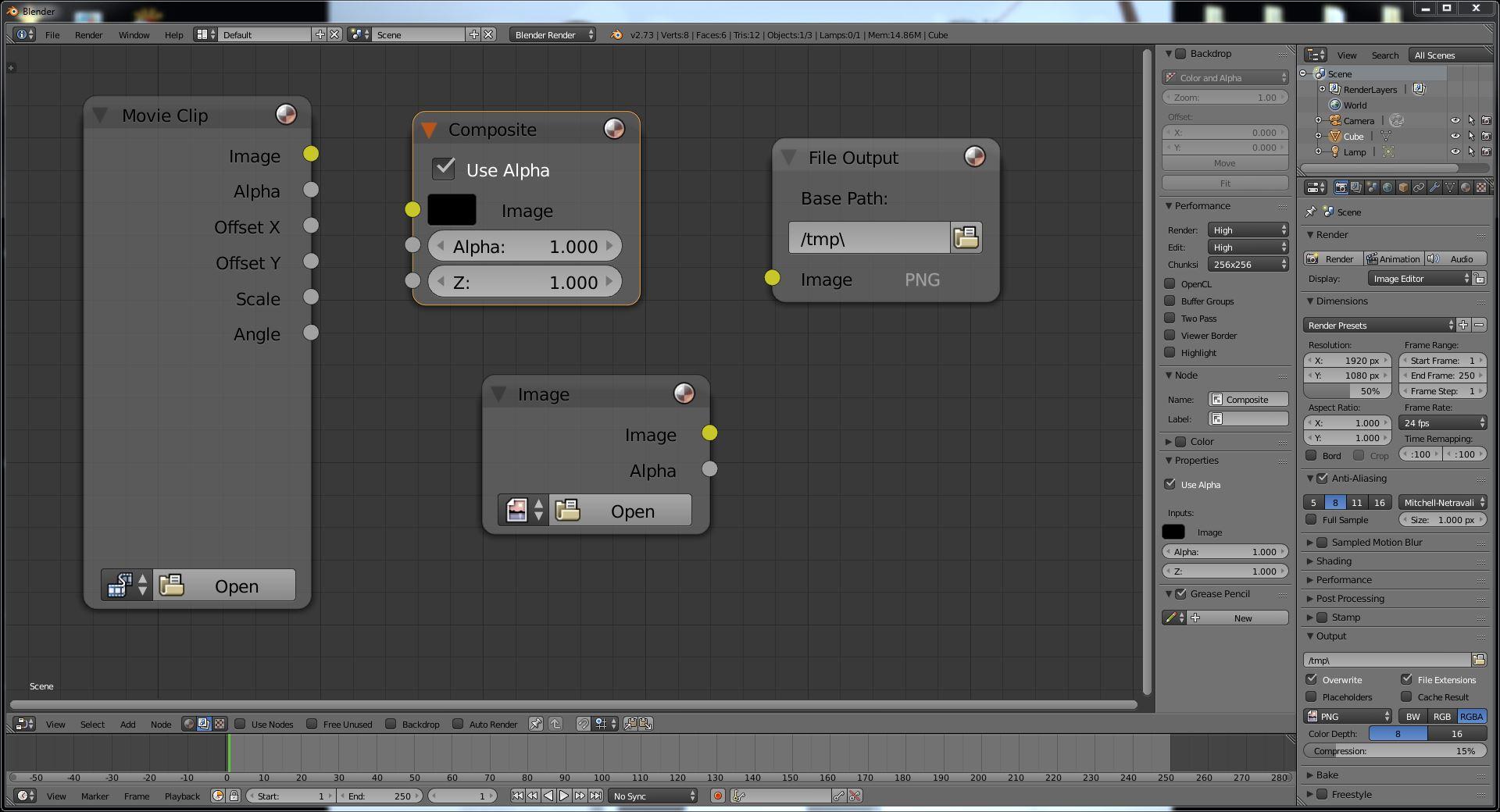Expand the Shading panel

(x=1334, y=561)
